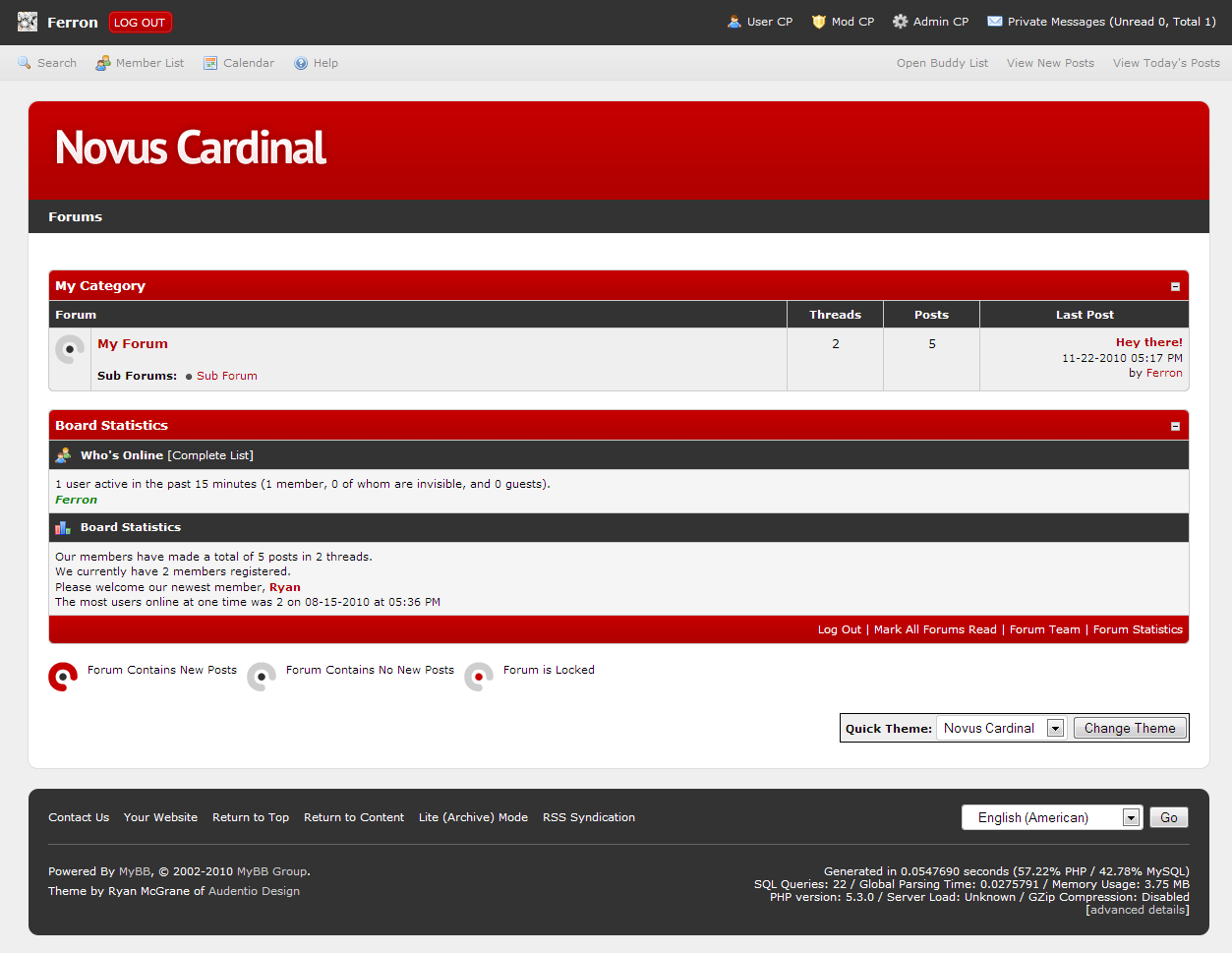Click the Private Messages envelope icon
The height and width of the screenshot is (953, 1232).
coord(995,22)
